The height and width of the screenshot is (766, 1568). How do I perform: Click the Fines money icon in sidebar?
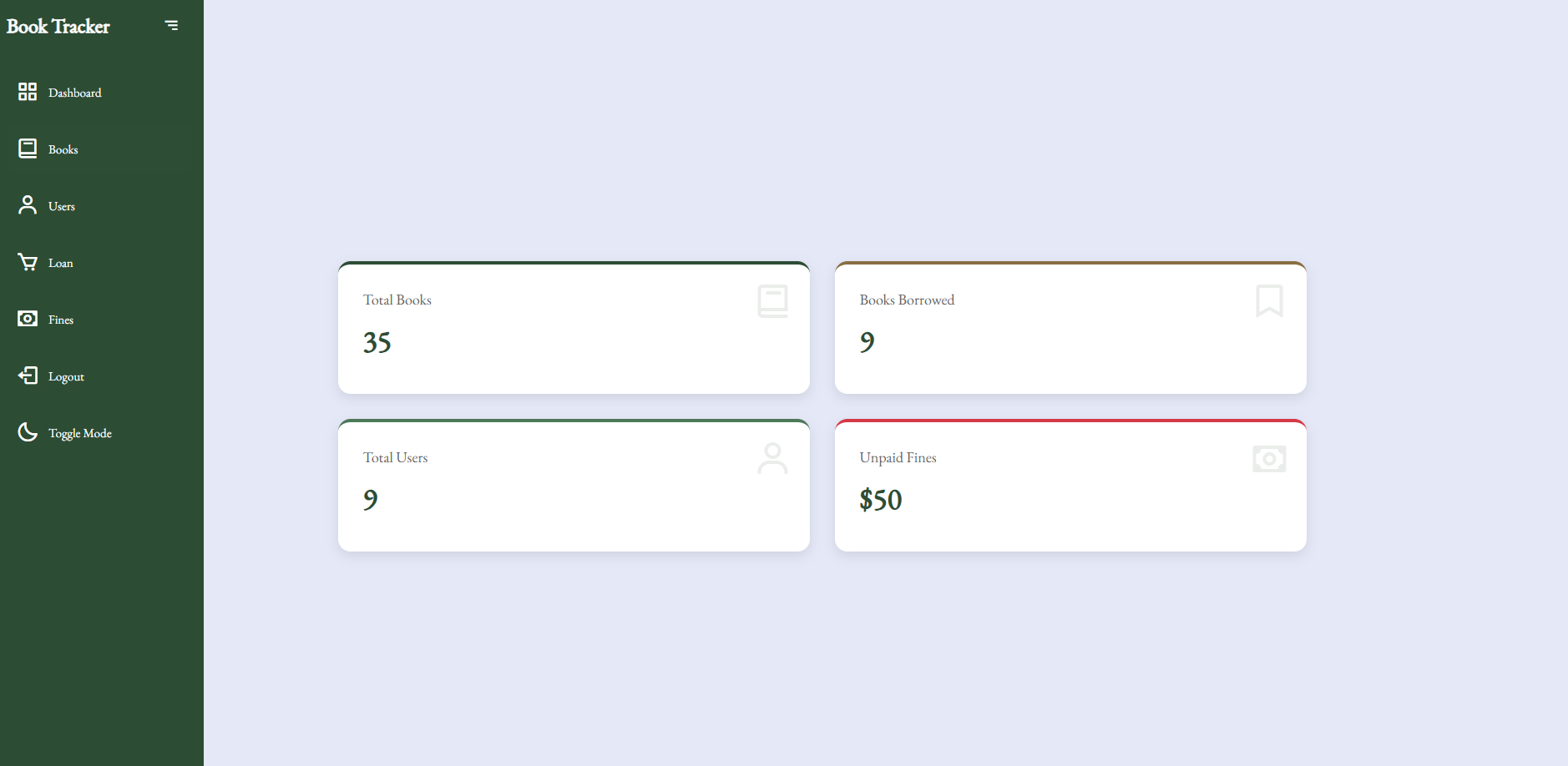(28, 319)
